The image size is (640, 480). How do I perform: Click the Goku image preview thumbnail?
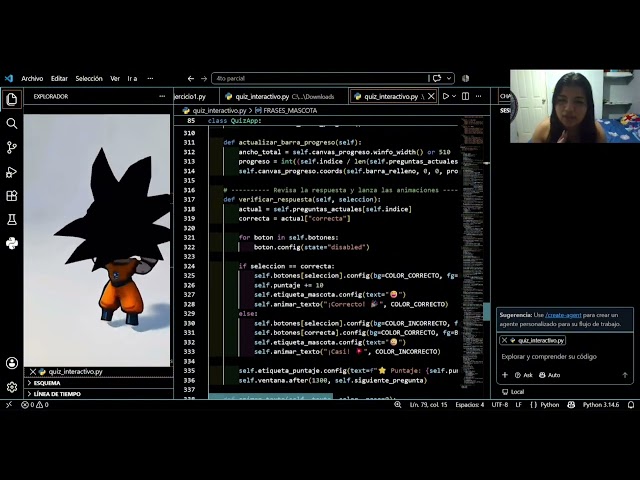click(97, 240)
